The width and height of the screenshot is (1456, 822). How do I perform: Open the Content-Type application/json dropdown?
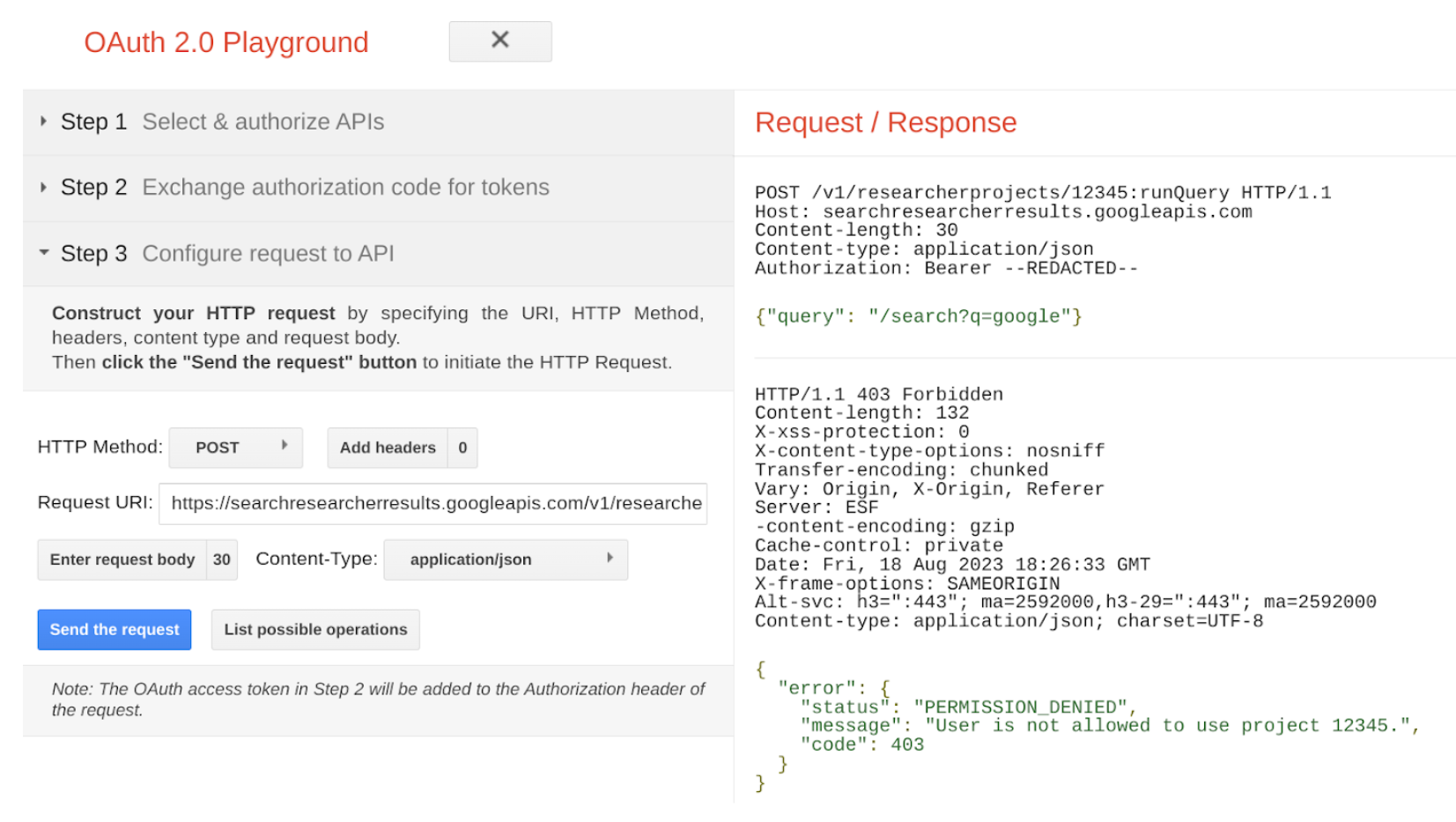506,559
